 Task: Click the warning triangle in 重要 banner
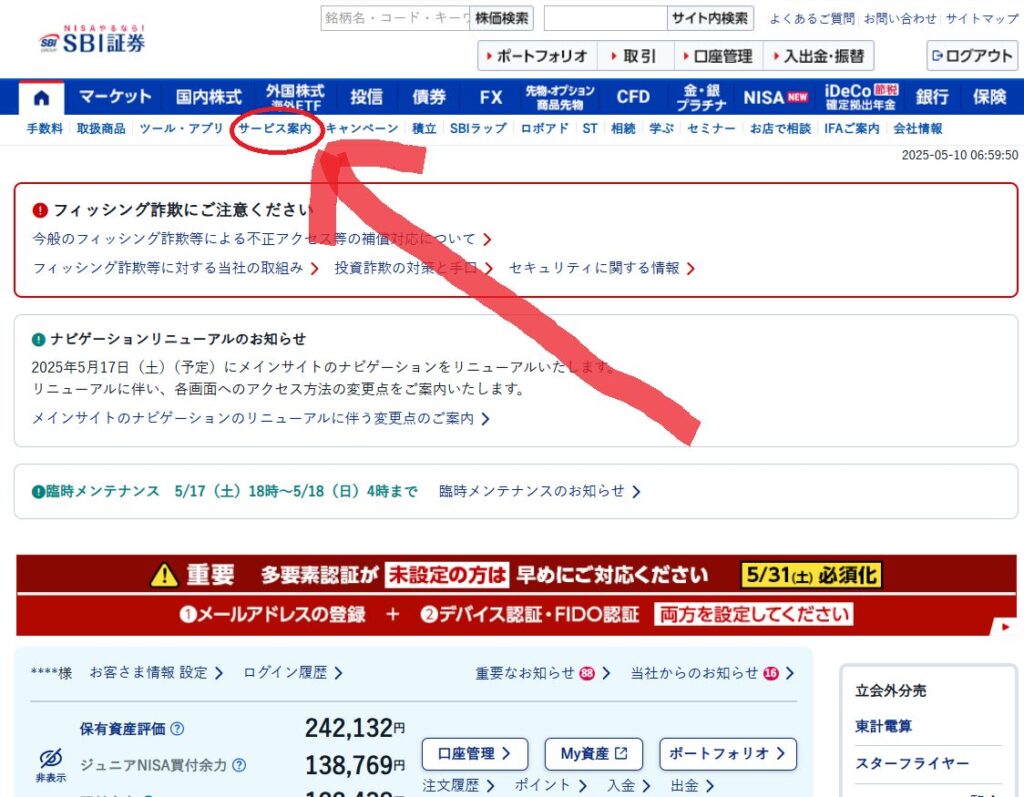click(x=164, y=575)
